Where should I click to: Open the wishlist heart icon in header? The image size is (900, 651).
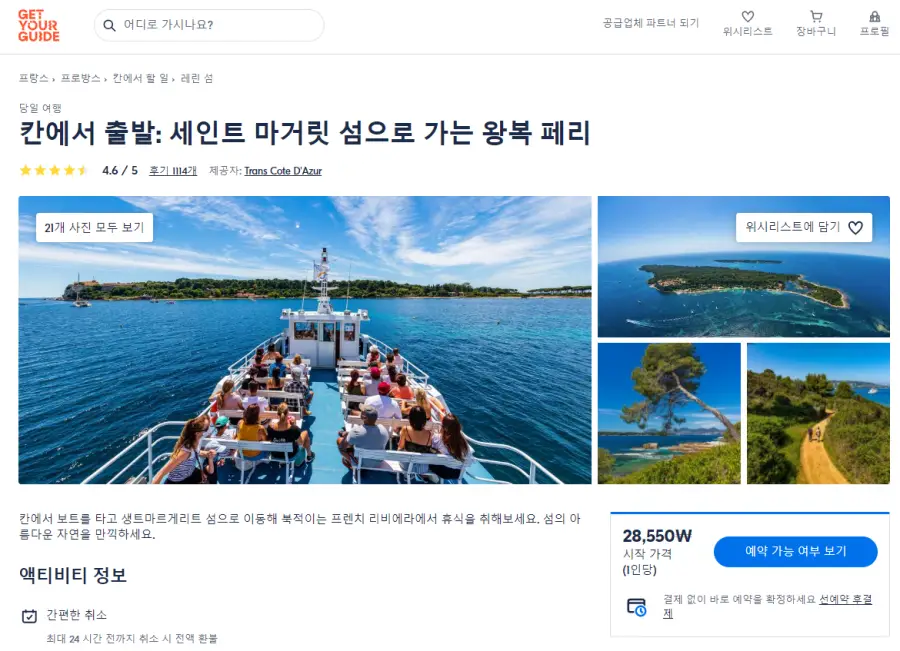click(747, 17)
